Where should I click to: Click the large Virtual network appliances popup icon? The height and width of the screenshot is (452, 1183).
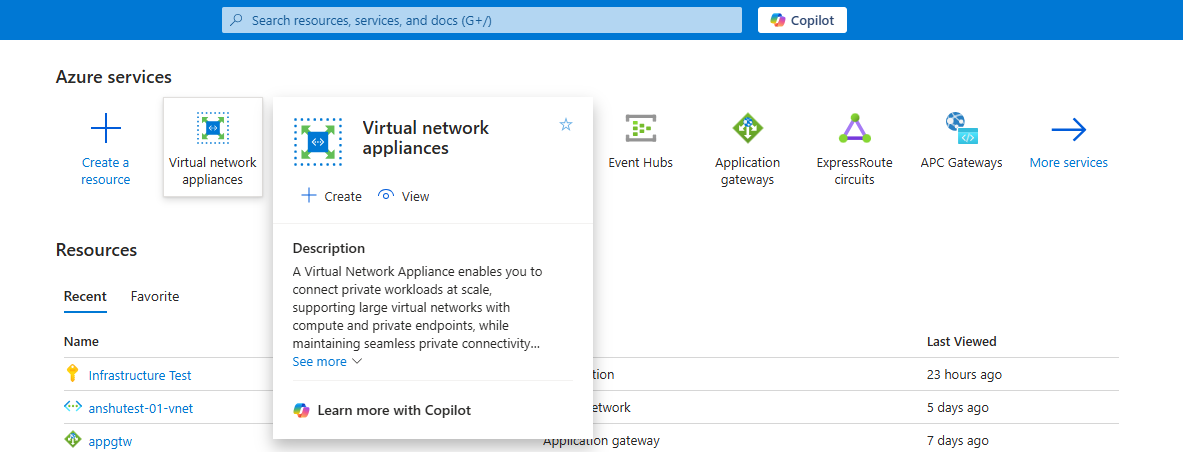pos(318,142)
